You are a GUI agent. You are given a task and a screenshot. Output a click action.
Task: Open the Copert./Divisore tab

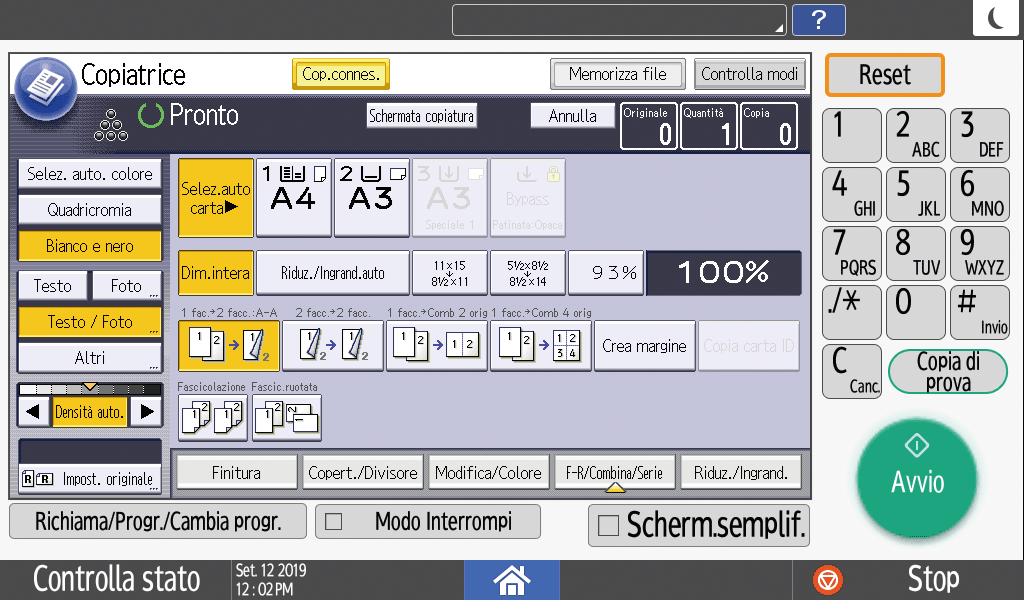(362, 473)
